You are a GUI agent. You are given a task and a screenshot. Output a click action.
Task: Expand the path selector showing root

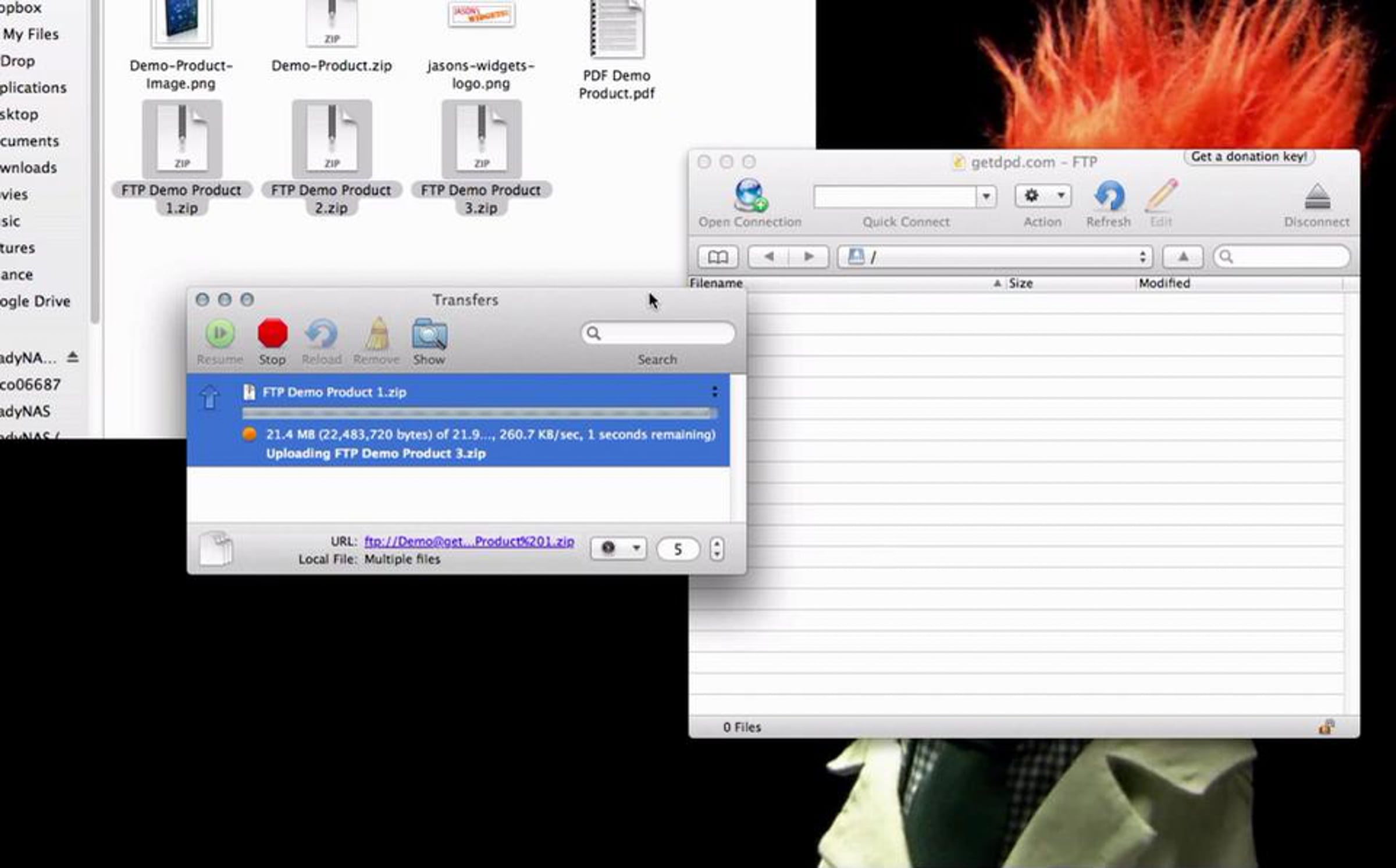click(993, 257)
